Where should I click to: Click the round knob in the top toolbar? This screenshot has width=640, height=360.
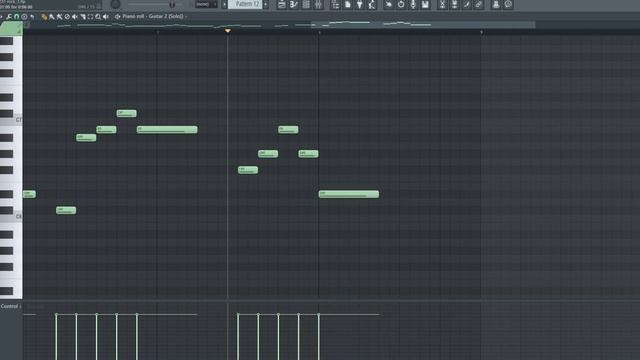click(x=116, y=4)
